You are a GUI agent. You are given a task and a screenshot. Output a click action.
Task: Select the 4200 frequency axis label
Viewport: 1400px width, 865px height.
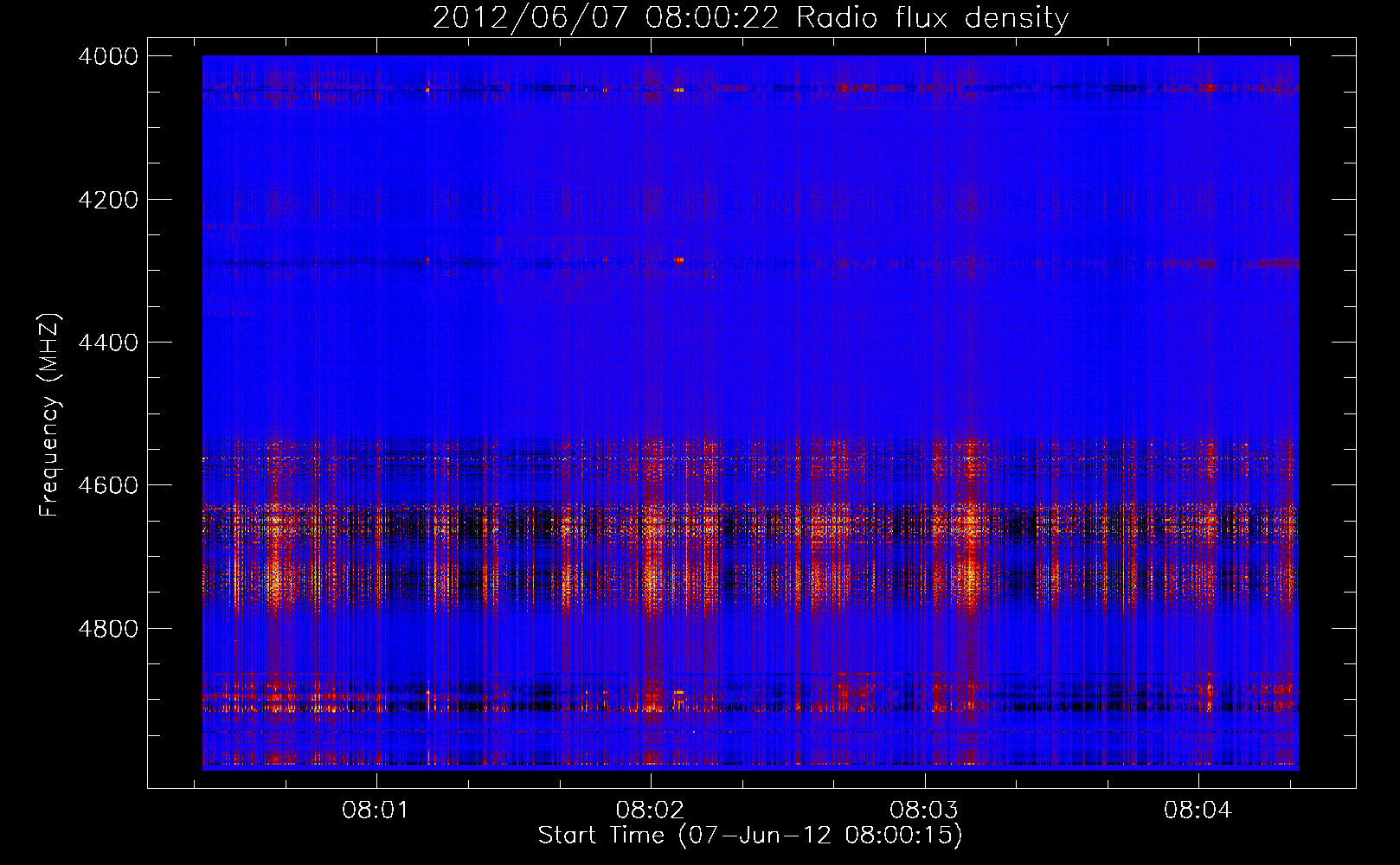[107, 200]
